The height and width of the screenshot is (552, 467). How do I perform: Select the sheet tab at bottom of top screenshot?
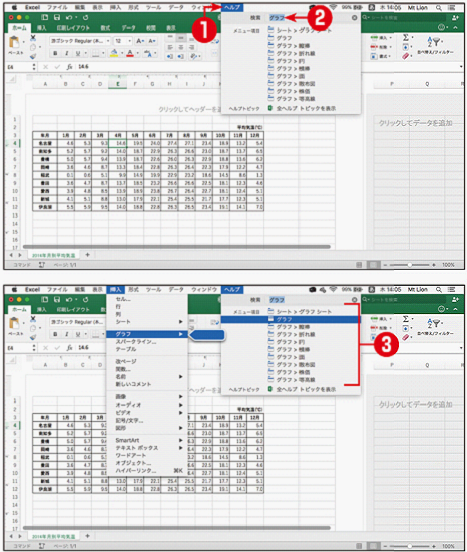click(x=54, y=255)
